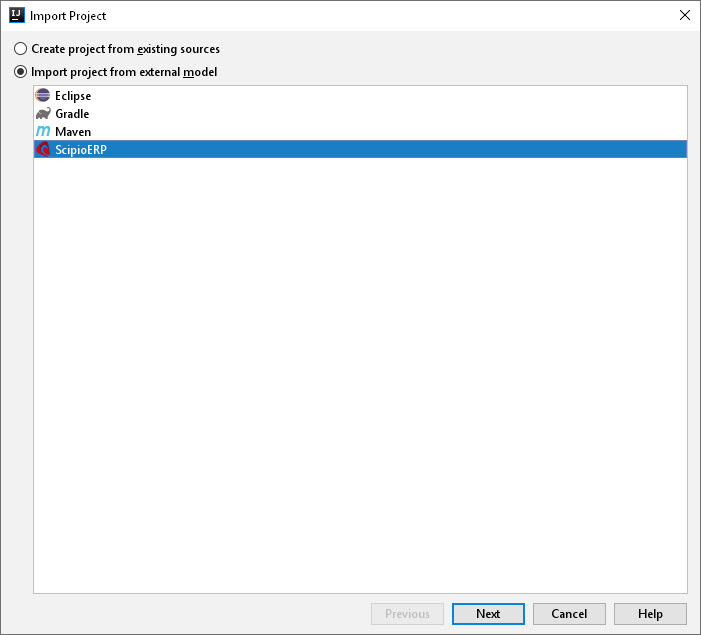Select the Eclipse list entry text
The image size is (701, 635).
[x=73, y=96]
